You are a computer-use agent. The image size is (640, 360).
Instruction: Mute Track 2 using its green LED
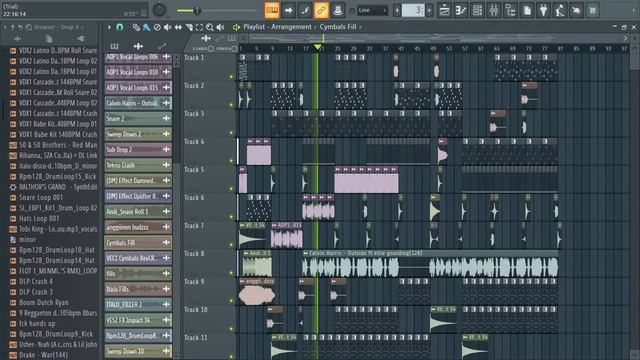[x=231, y=104]
